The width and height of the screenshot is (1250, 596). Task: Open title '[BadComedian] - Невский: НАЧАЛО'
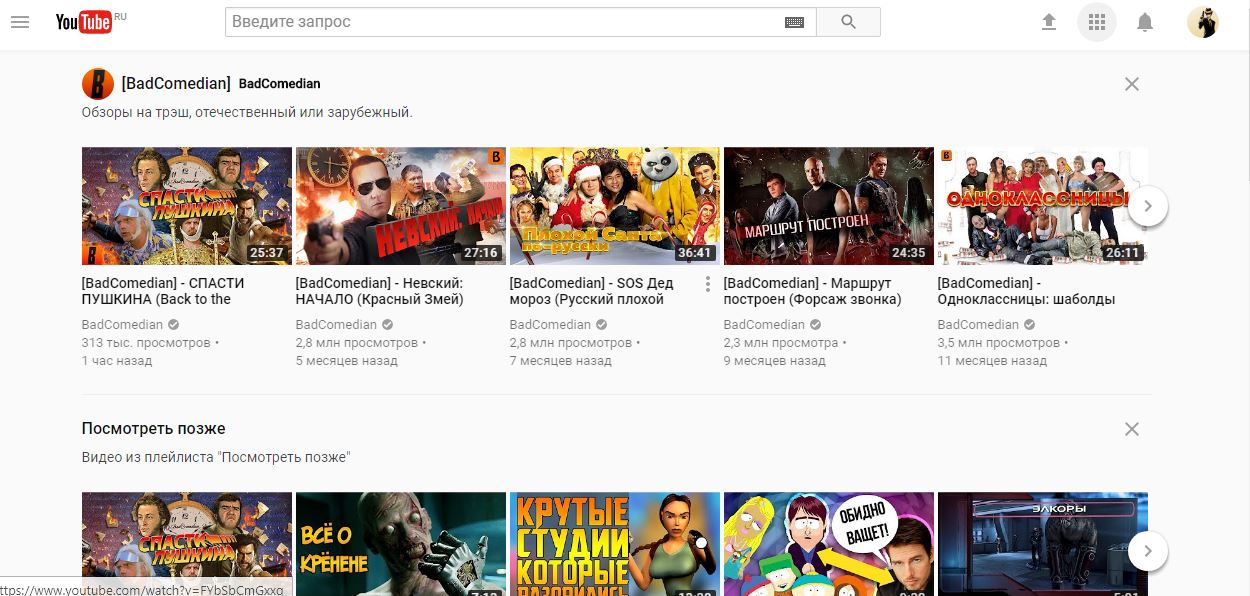tap(380, 291)
